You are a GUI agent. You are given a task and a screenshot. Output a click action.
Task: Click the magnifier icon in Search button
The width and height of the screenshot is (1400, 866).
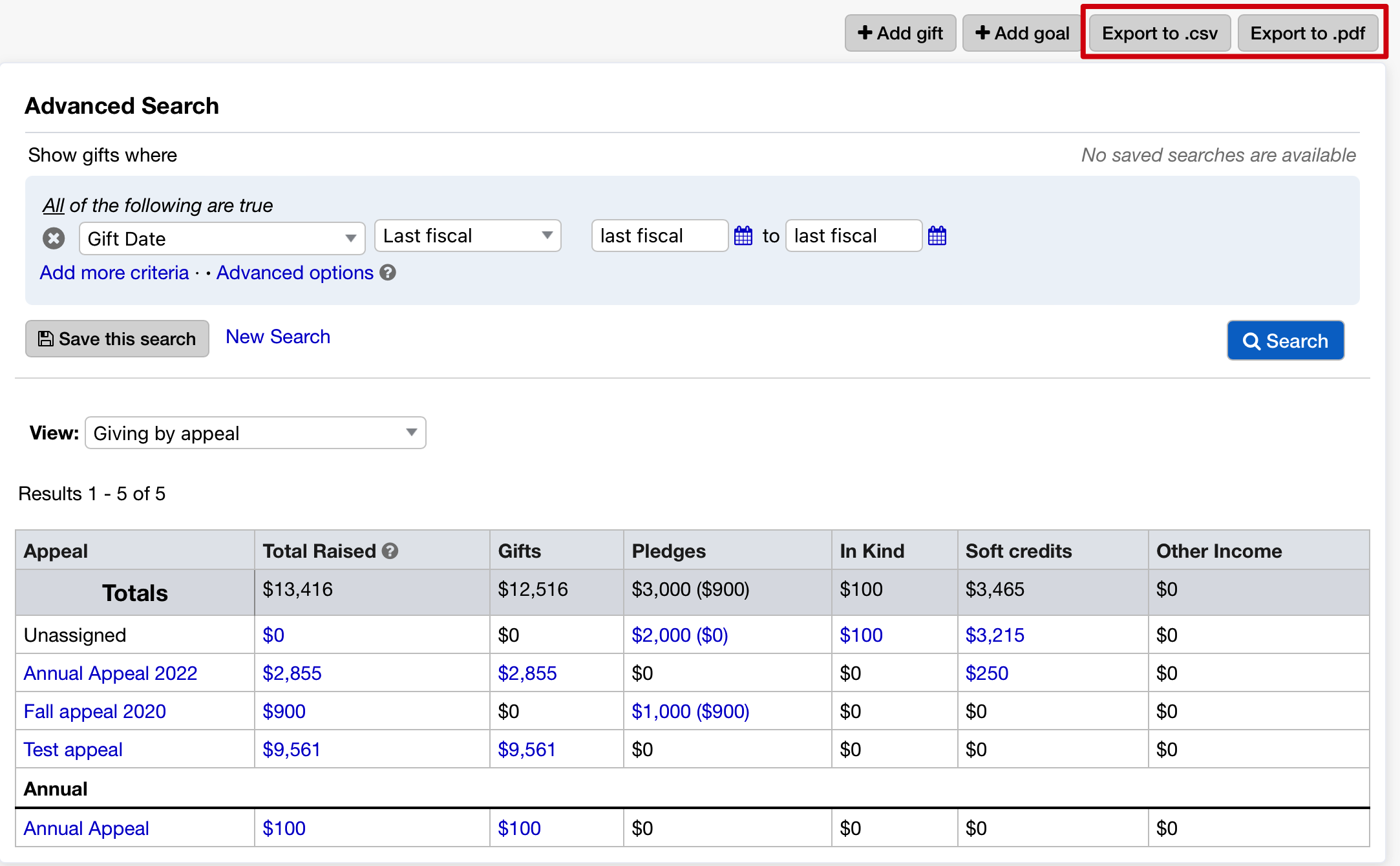1252,340
